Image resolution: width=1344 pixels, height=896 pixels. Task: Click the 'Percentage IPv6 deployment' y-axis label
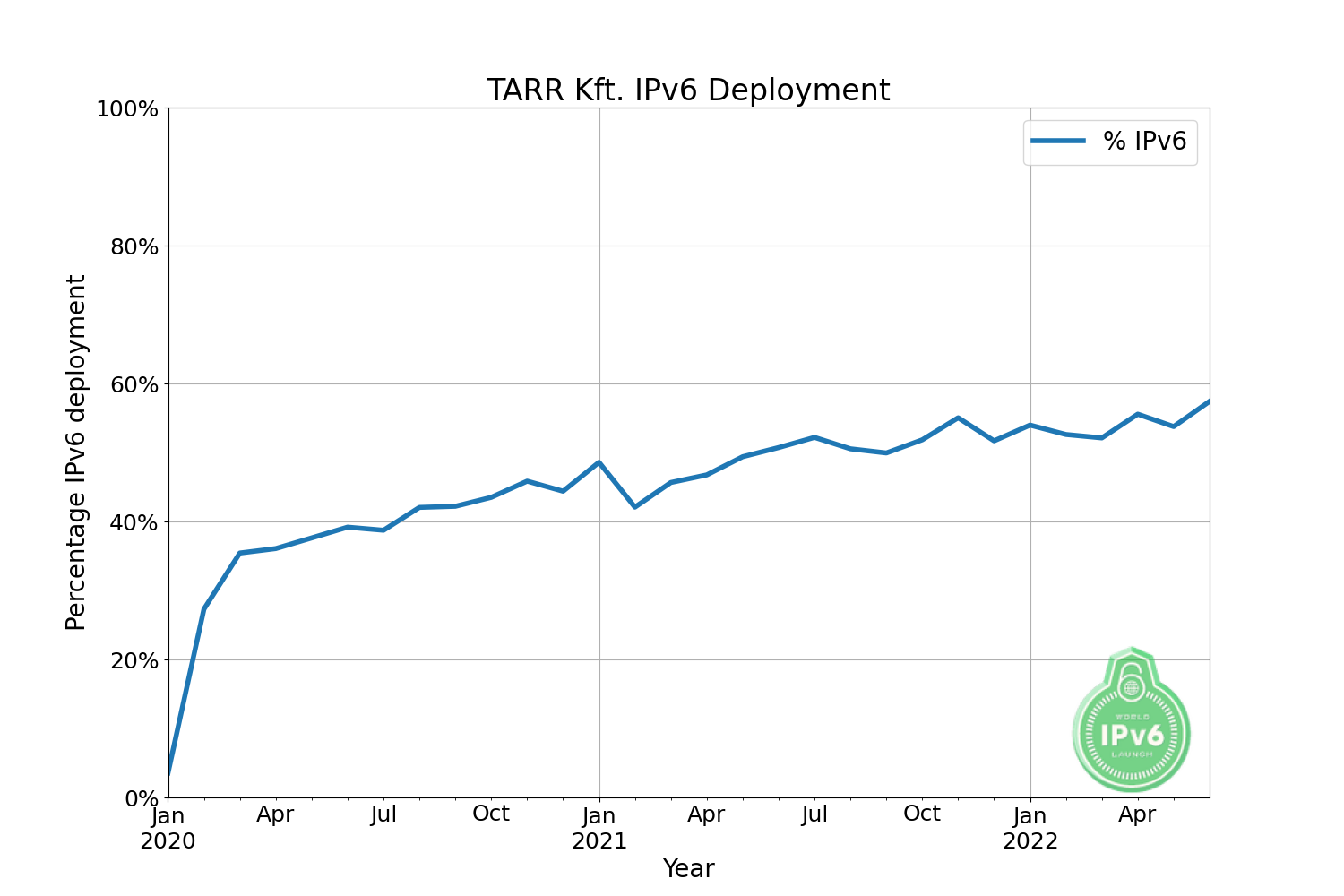pos(76,452)
